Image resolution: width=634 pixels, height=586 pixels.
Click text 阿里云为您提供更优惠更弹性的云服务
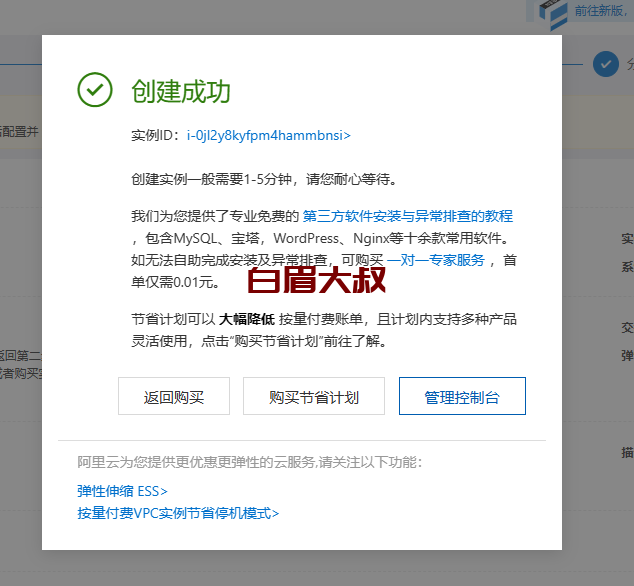(x=196, y=462)
